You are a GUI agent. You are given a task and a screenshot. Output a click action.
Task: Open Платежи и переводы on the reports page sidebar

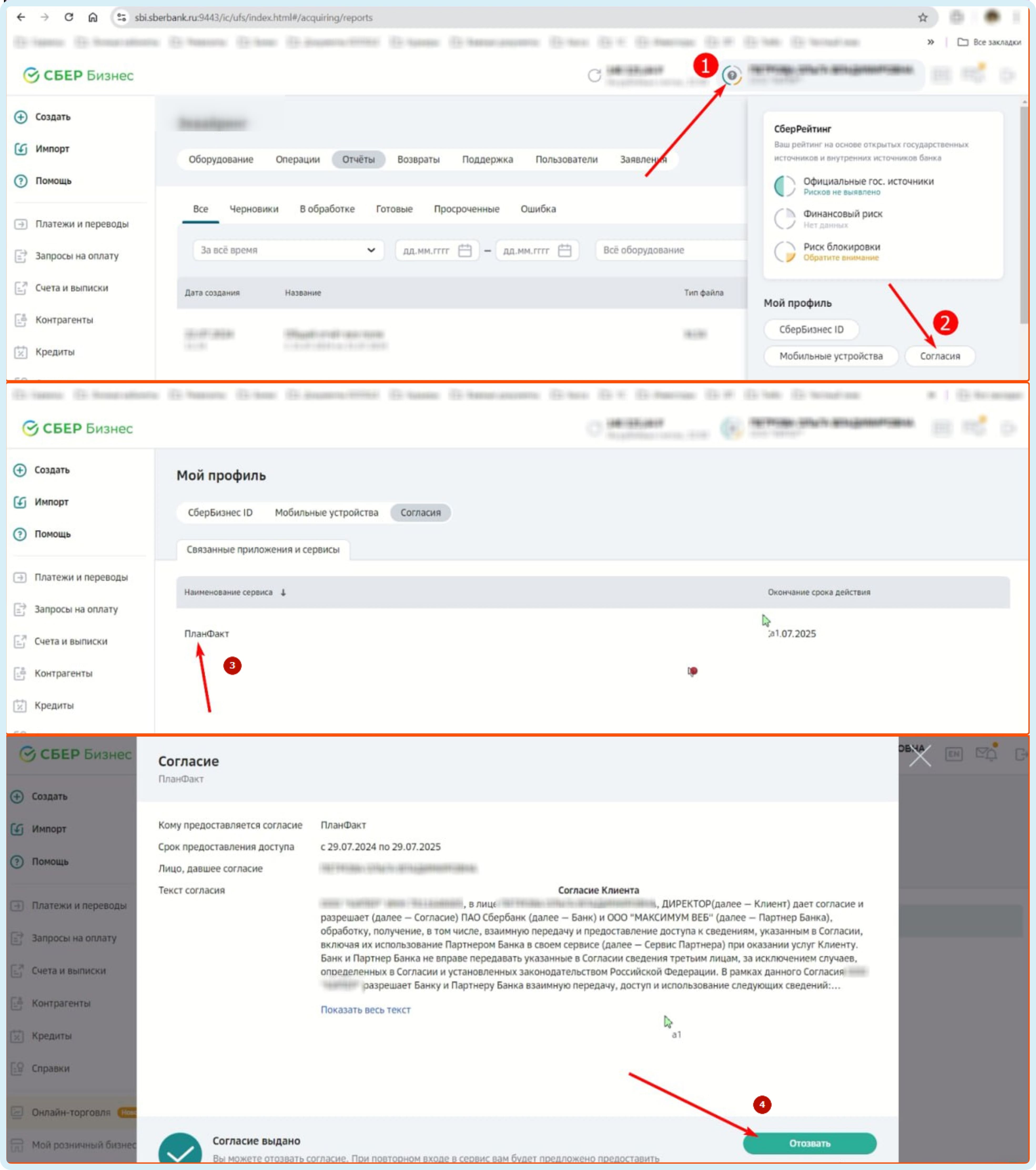click(72, 224)
